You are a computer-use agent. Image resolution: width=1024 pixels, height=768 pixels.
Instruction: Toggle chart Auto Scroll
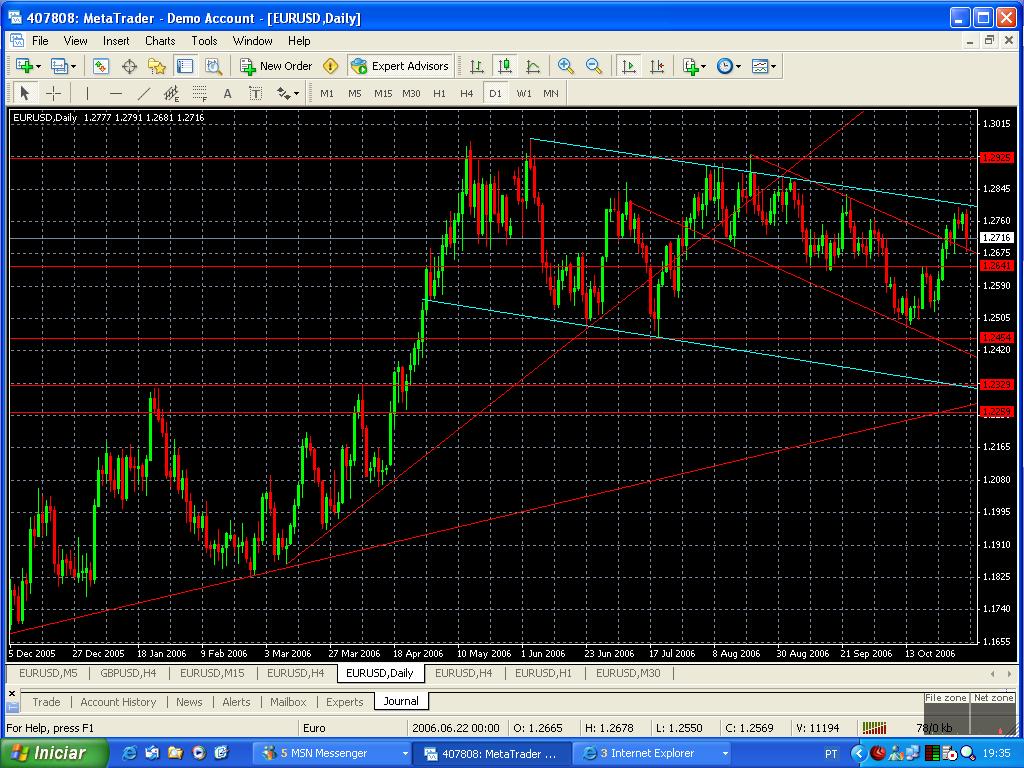[x=628, y=66]
